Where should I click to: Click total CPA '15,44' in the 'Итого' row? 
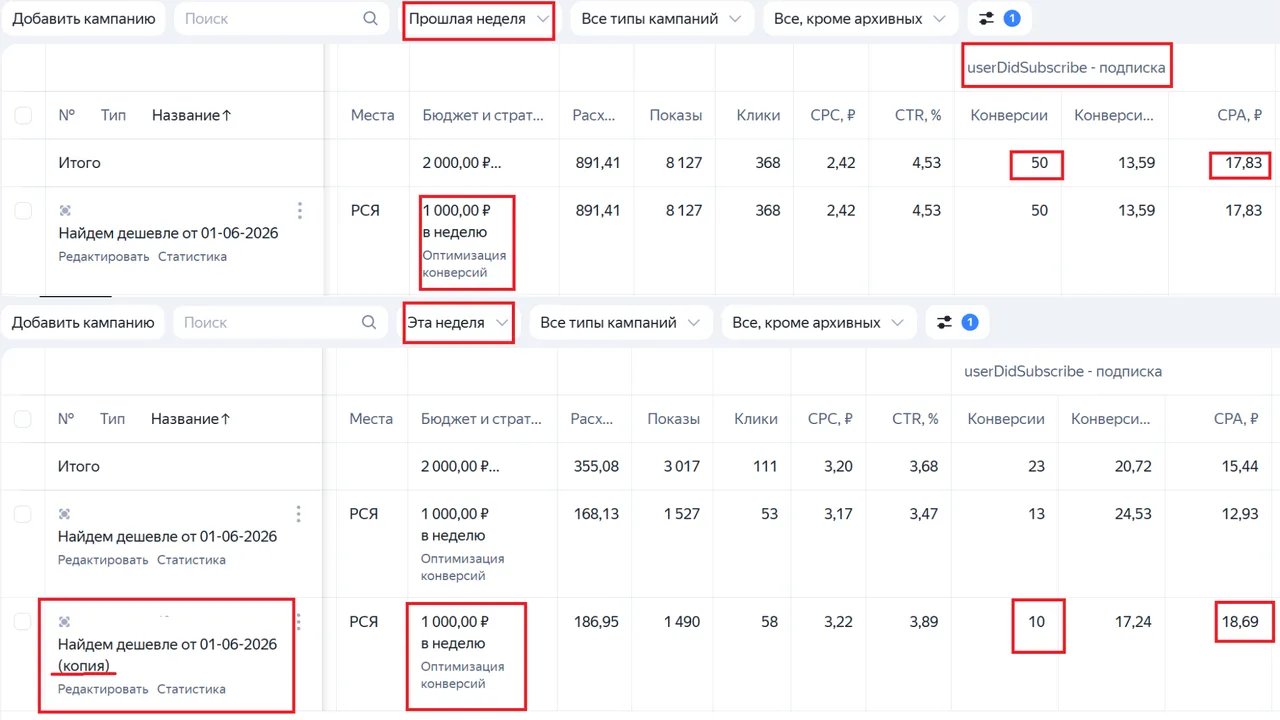(1239, 466)
